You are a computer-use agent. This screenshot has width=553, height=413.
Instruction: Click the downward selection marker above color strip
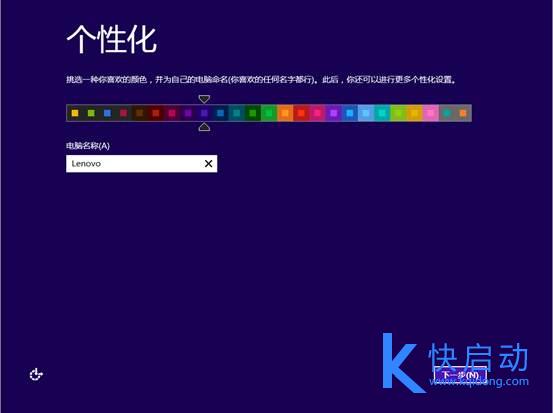coord(204,99)
